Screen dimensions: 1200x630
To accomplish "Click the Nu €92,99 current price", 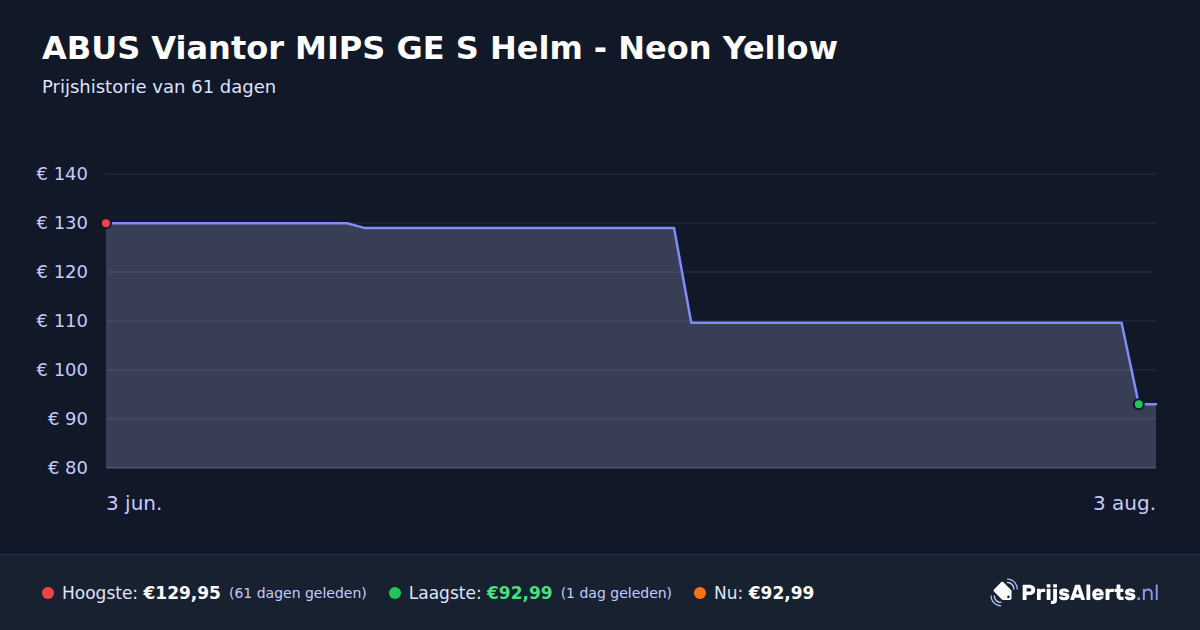I will [764, 593].
